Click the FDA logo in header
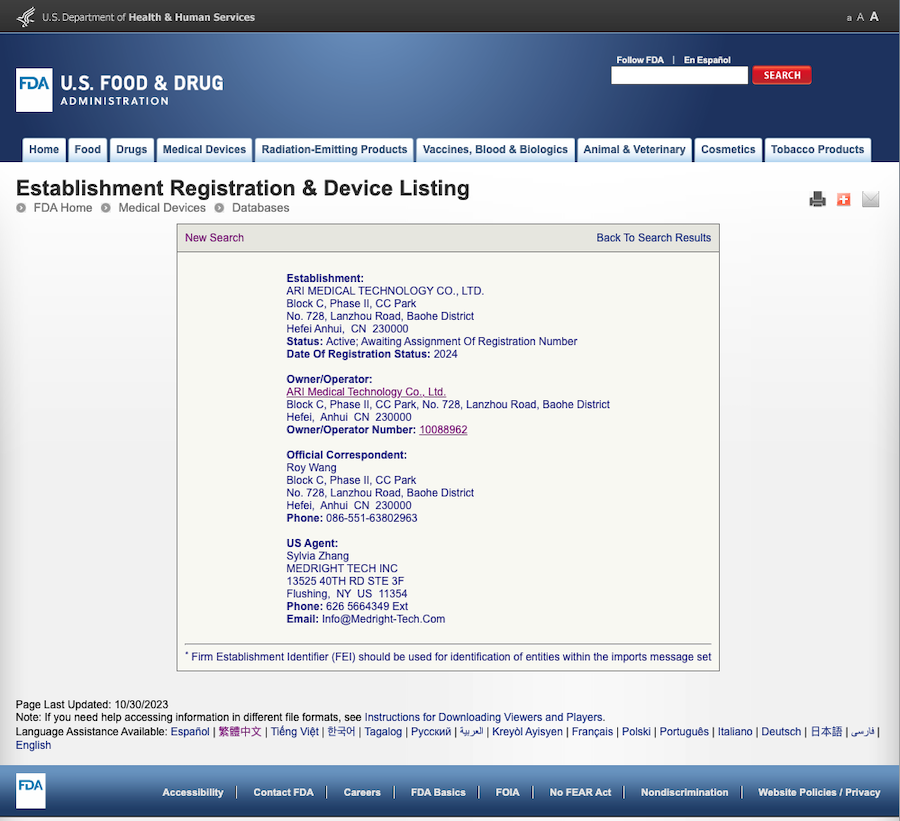This screenshot has width=900, height=821. [x=34, y=90]
